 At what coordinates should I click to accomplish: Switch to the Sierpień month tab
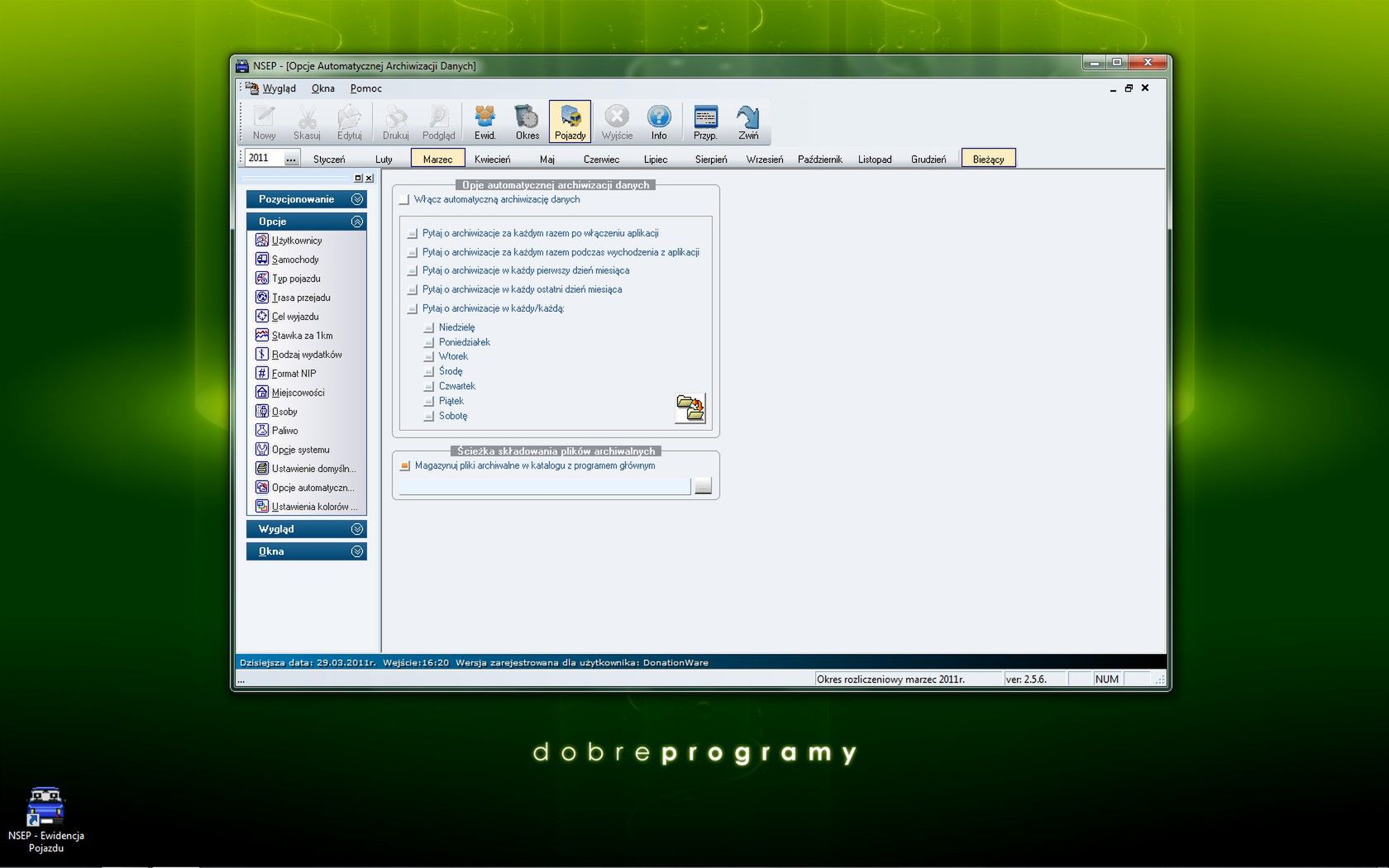(711, 159)
